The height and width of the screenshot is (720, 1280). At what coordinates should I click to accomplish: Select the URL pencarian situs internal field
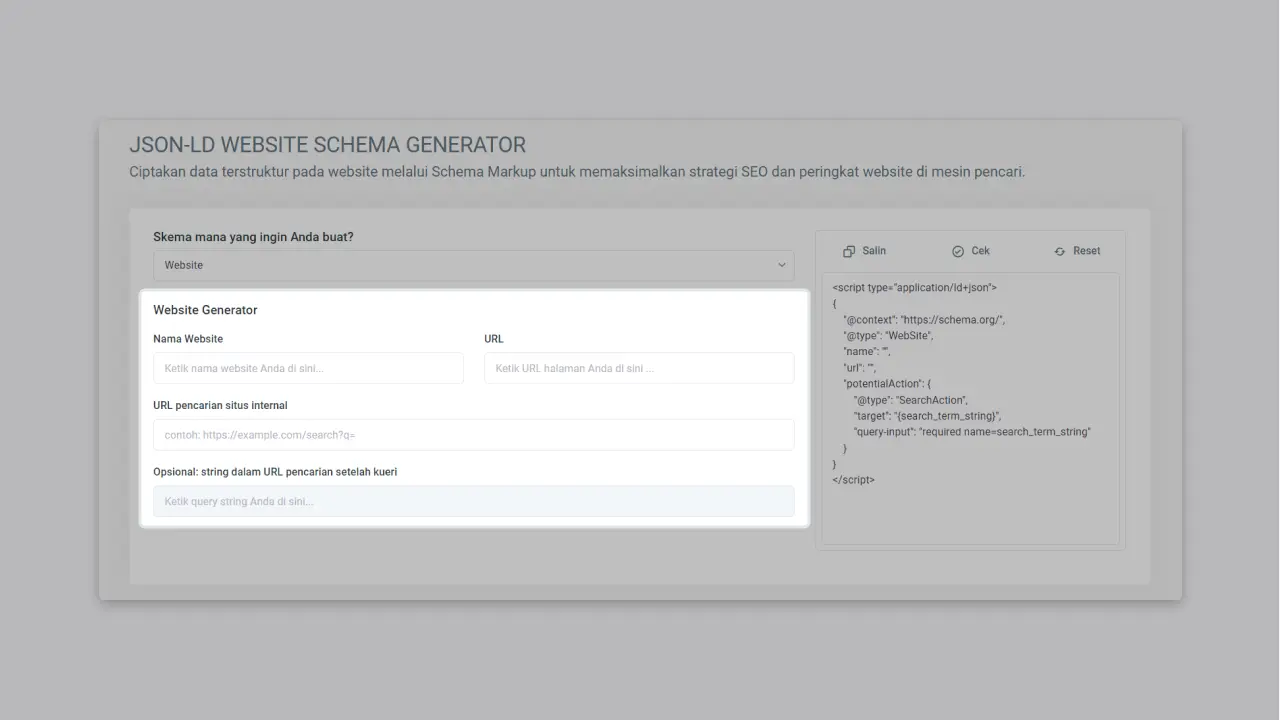click(x=473, y=434)
